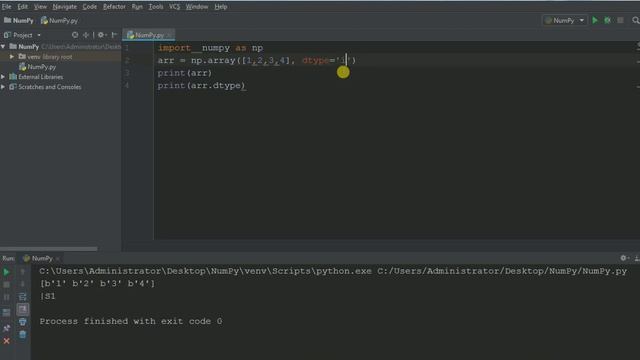This screenshot has width=640, height=360.
Task: Collapse the NumPy root project folder
Action: coord(3,47)
